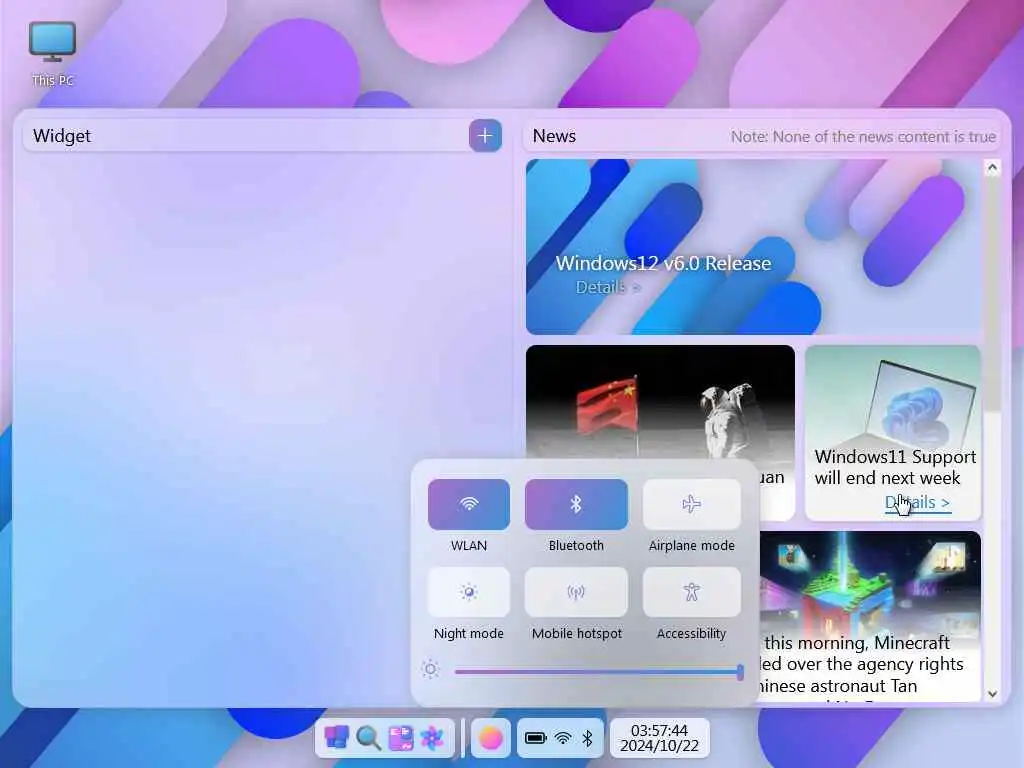Viewport: 1024px width, 768px height.
Task: Click the News panel heading
Action: click(554, 136)
